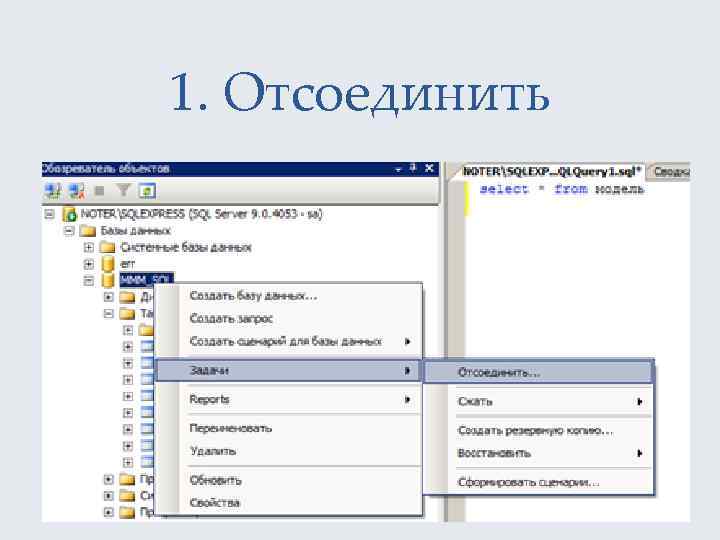Select the err database label

click(x=127, y=264)
